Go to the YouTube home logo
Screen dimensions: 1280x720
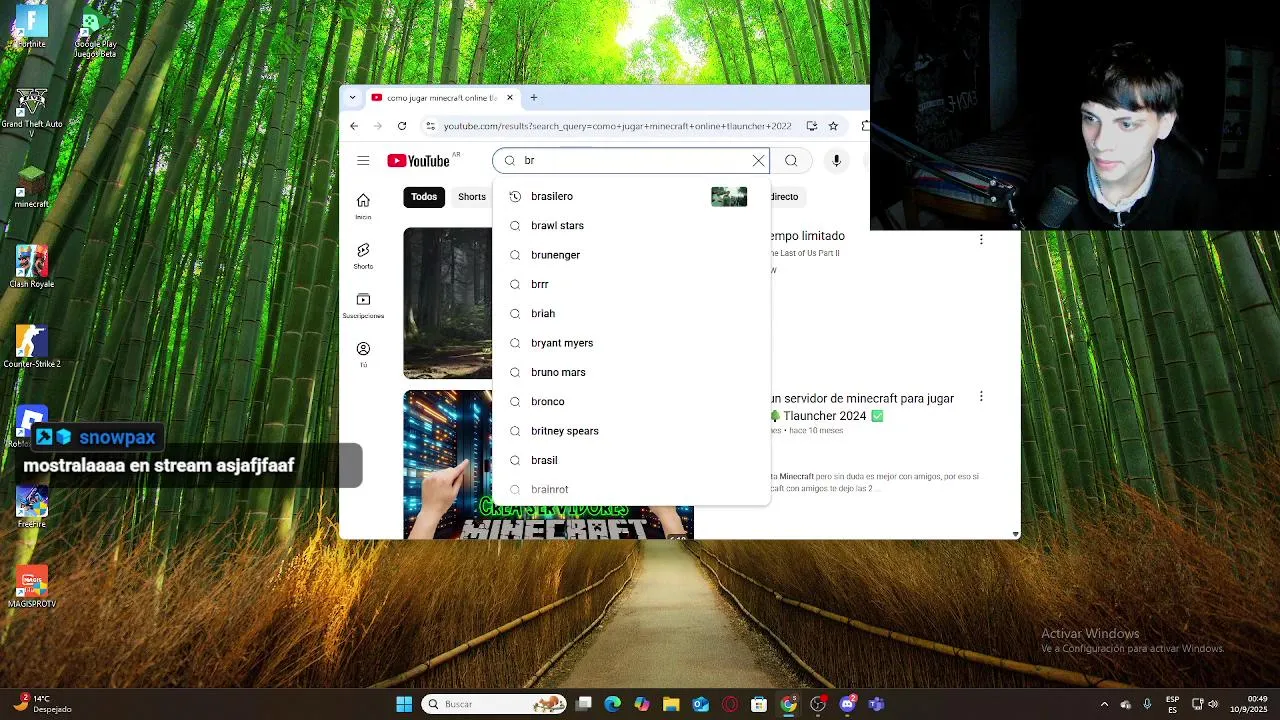click(x=418, y=161)
